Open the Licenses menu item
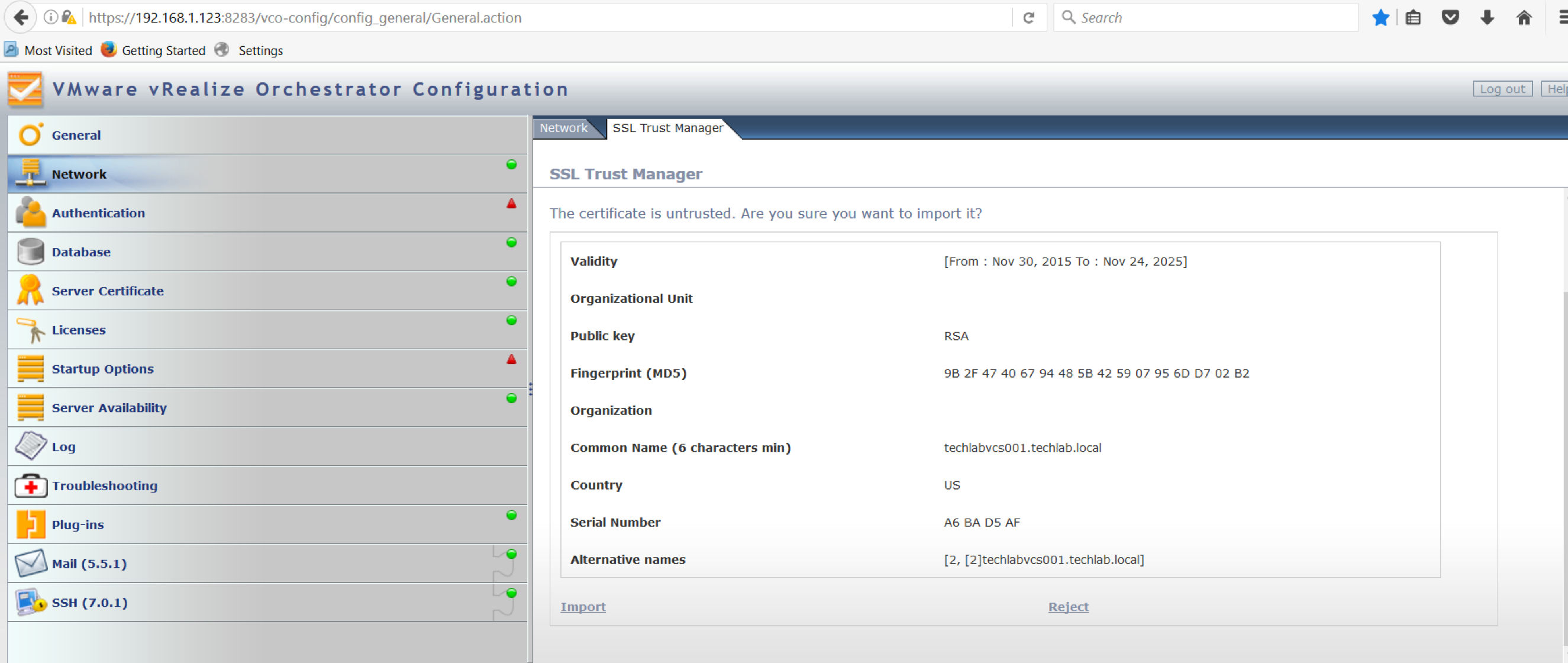This screenshot has height=663, width=1568. click(267, 329)
